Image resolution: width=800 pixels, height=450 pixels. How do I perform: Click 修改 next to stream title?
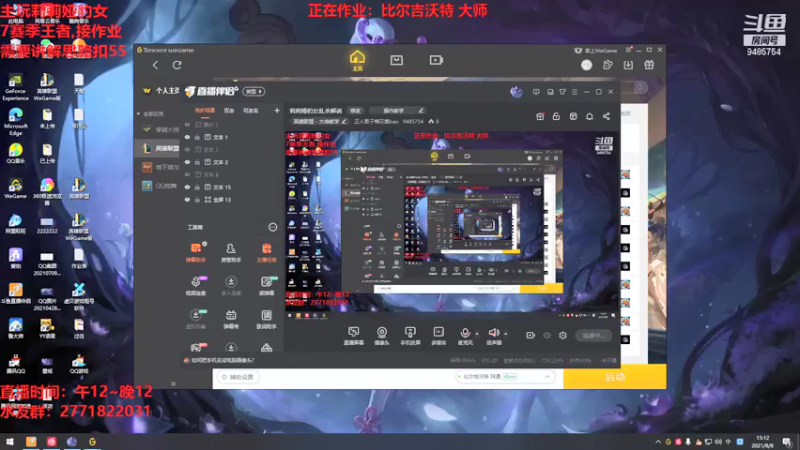355,111
